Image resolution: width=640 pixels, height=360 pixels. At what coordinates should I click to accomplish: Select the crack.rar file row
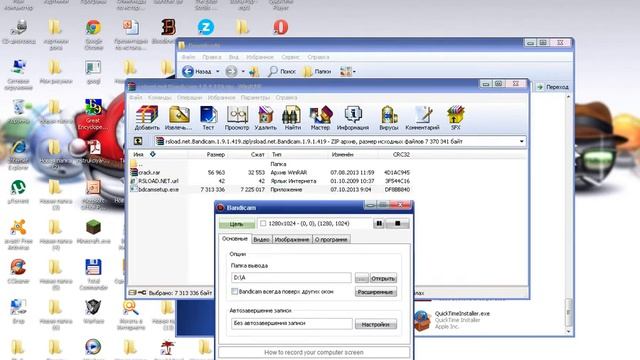[270, 172]
